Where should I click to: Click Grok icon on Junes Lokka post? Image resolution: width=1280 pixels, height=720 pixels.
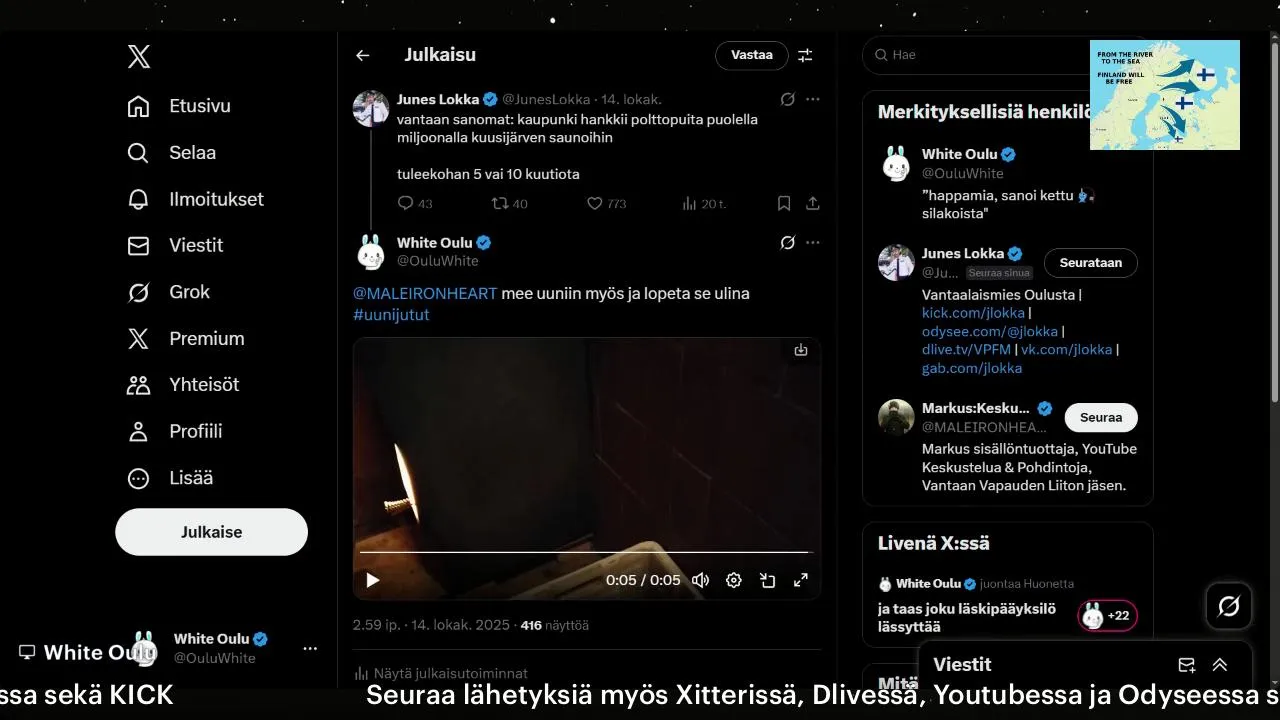click(788, 99)
